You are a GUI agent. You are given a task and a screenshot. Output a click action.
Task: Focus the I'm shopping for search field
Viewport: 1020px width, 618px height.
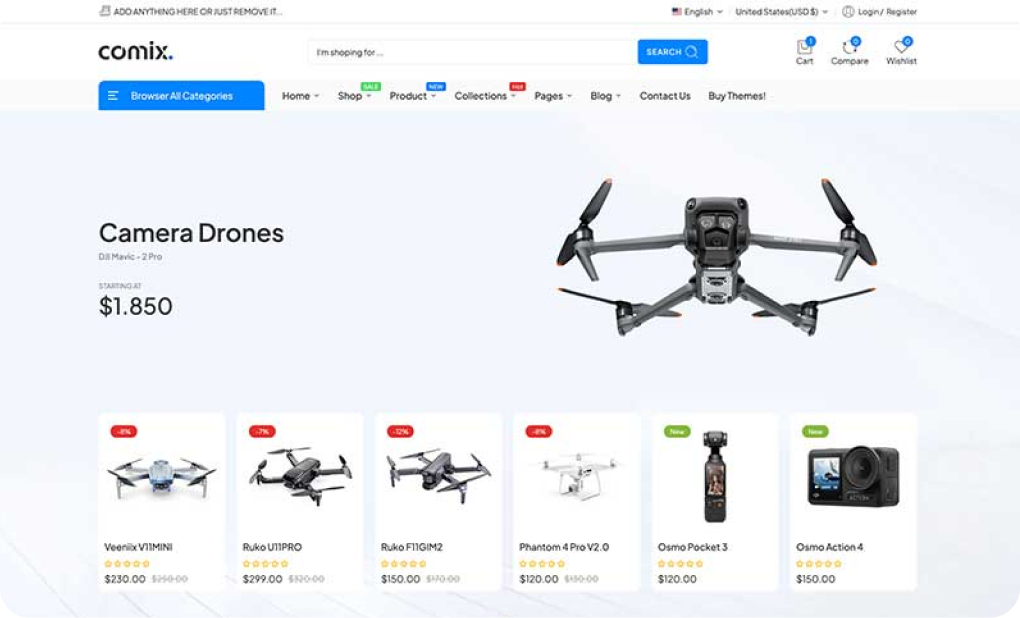[472, 52]
